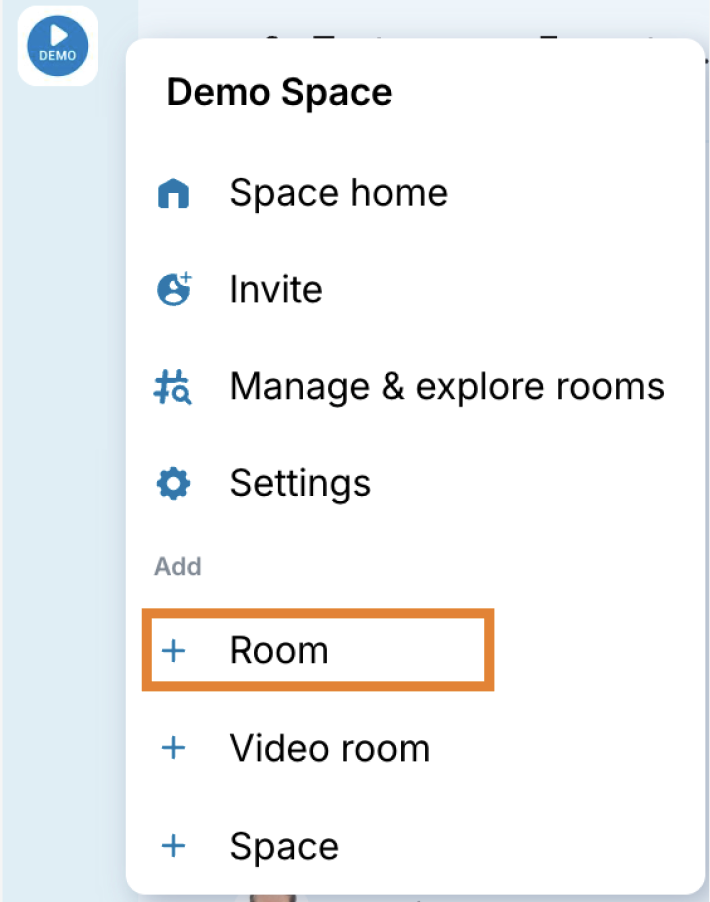Open the Settings text entry
Viewport: 710px width, 902px height.
[x=300, y=484]
